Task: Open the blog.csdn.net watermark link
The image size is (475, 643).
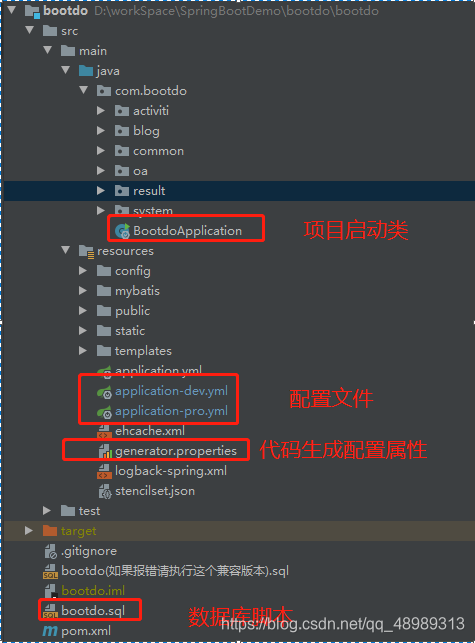Action: [343, 624]
